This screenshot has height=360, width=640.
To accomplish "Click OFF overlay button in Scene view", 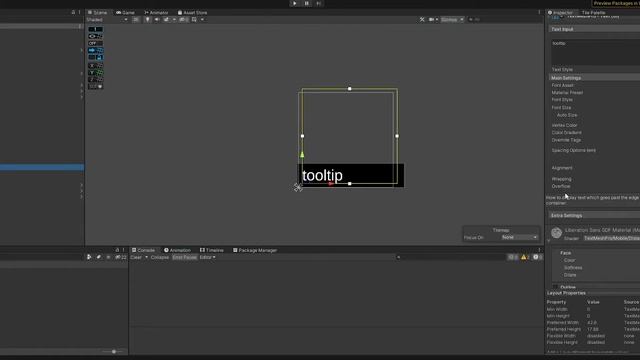I will pyautogui.click(x=93, y=43).
